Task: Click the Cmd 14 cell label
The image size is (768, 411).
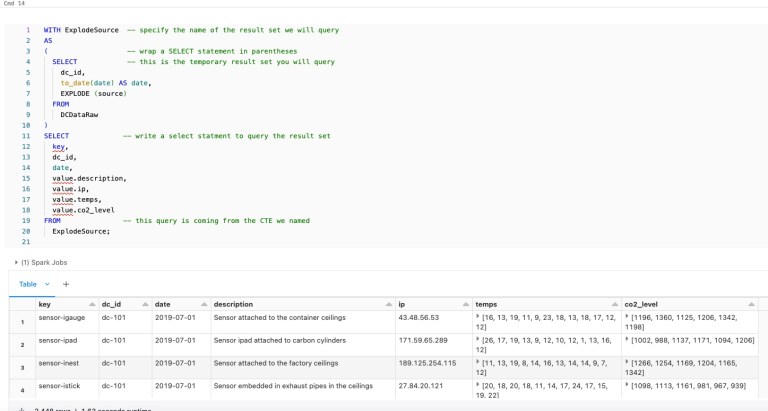Action: pyautogui.click(x=14, y=3)
